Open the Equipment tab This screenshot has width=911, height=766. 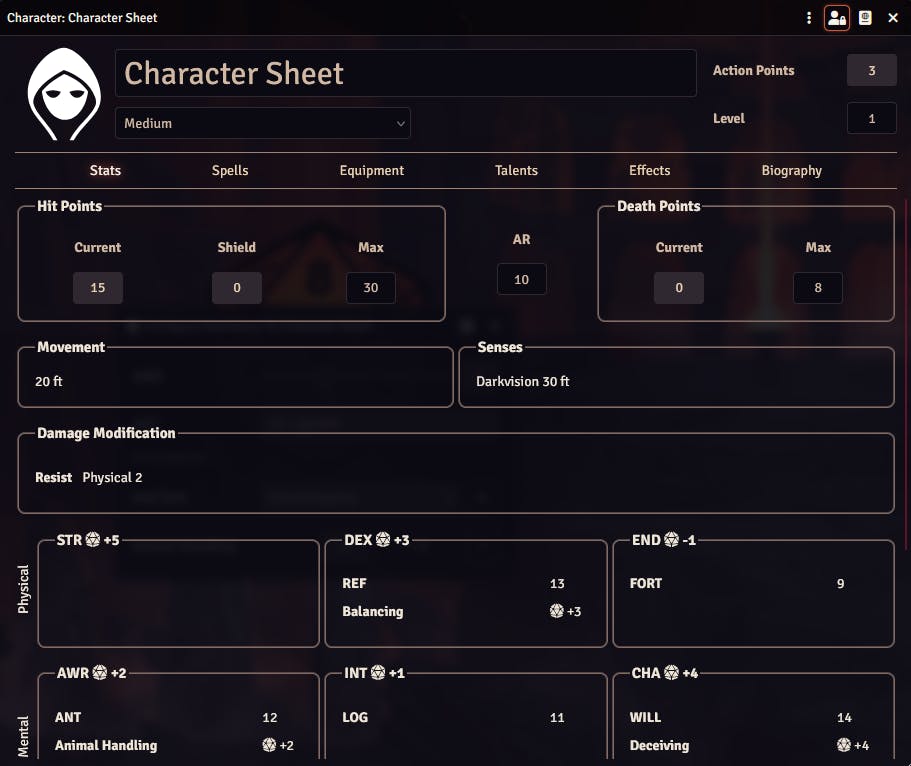tap(372, 170)
